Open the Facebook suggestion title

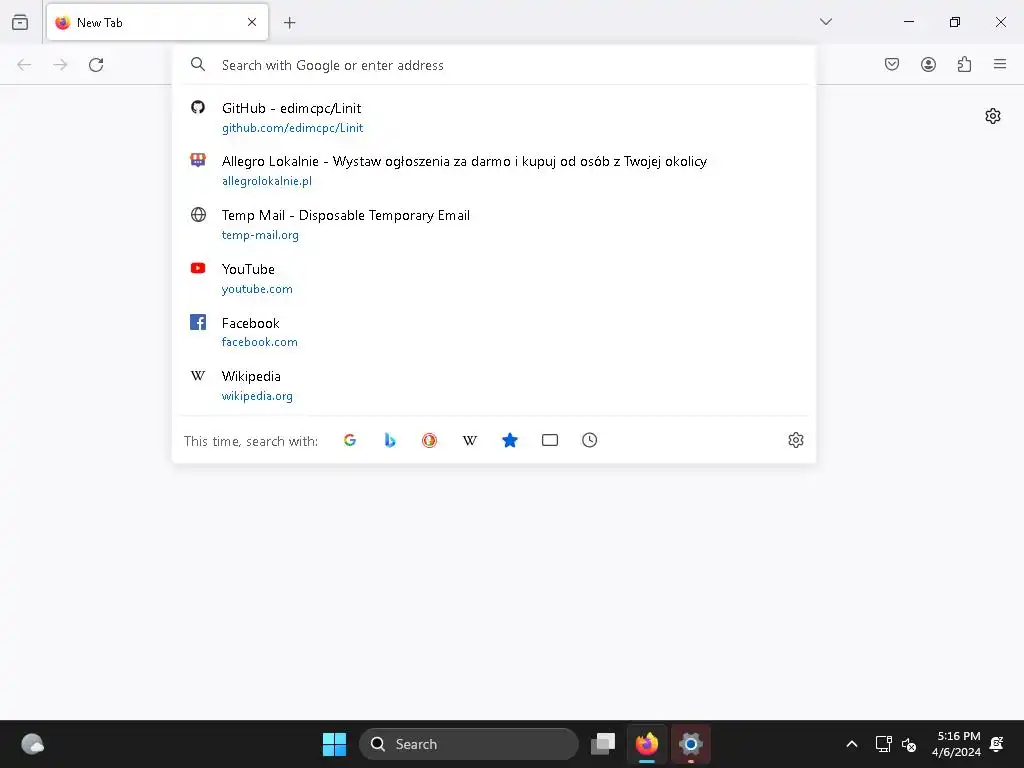(251, 323)
